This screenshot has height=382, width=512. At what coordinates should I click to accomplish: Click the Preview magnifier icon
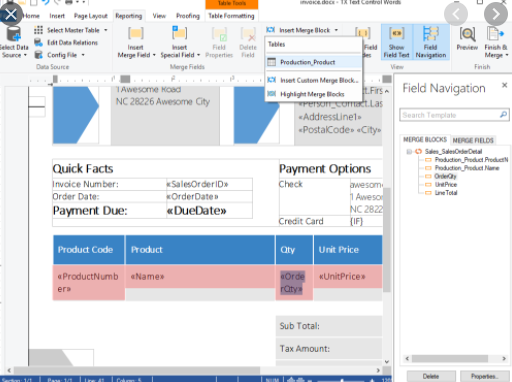click(x=467, y=34)
